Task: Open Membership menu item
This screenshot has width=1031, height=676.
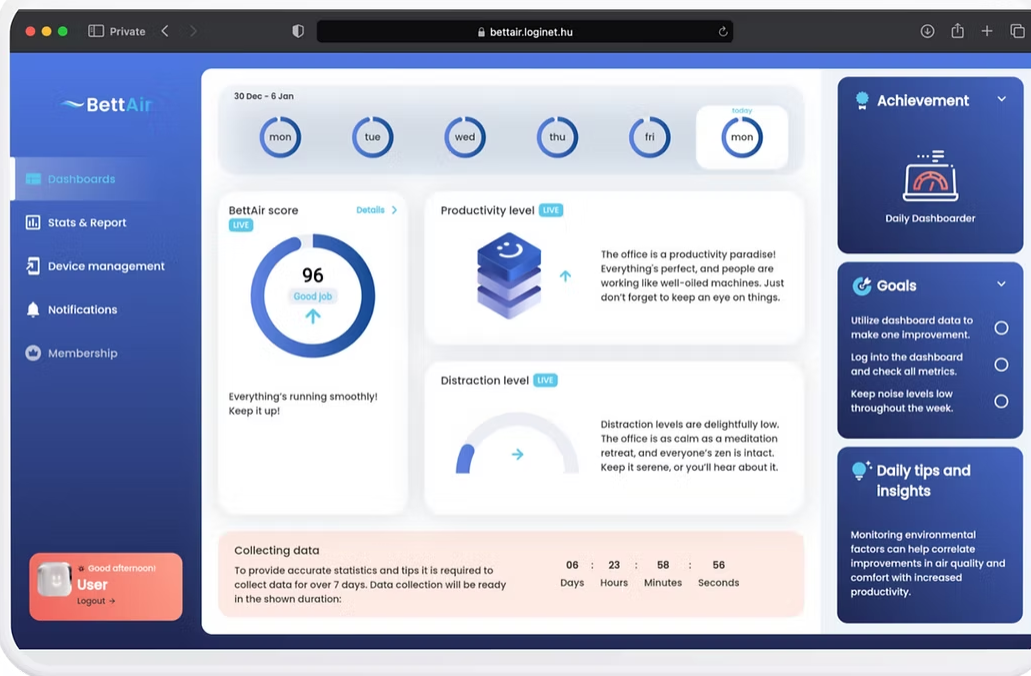Action: click(82, 352)
